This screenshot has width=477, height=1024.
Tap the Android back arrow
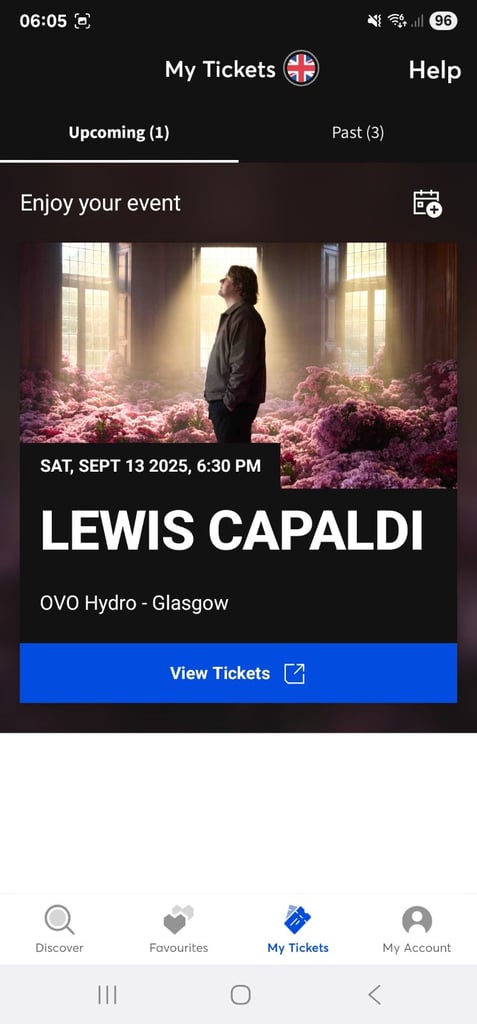374,995
